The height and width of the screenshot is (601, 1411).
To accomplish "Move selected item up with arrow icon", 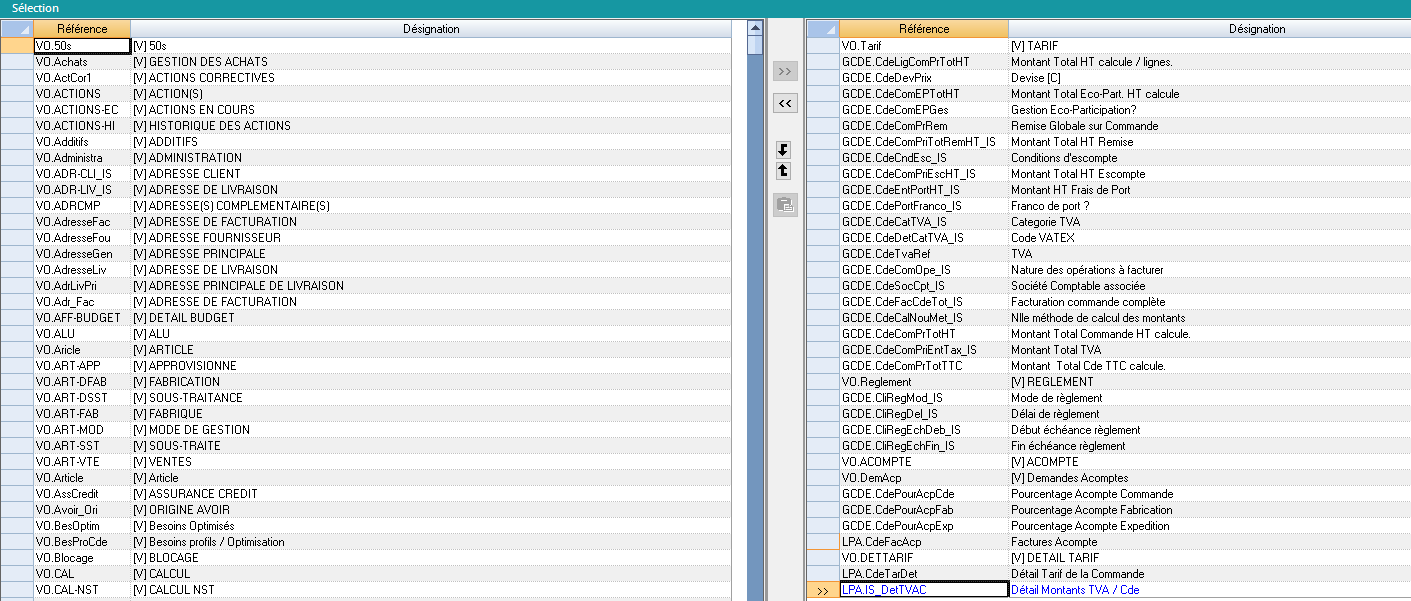I will pos(784,171).
